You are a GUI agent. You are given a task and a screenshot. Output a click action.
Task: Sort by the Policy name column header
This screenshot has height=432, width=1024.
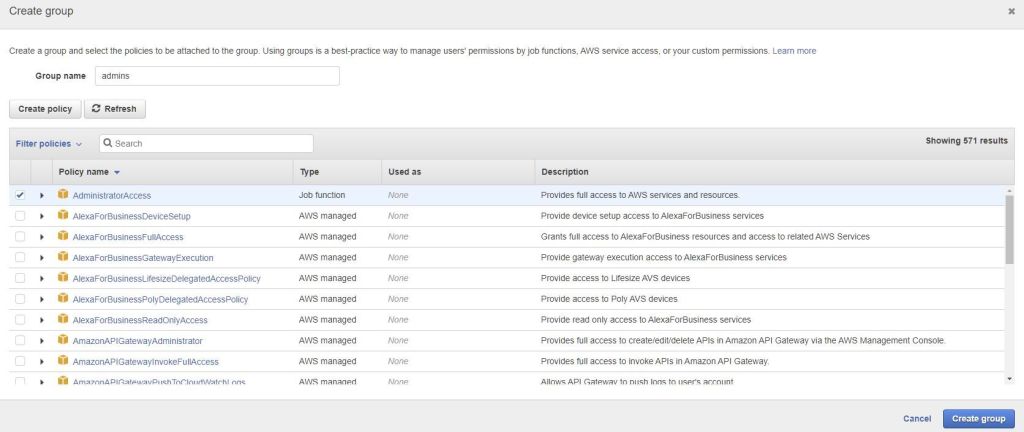coord(89,172)
